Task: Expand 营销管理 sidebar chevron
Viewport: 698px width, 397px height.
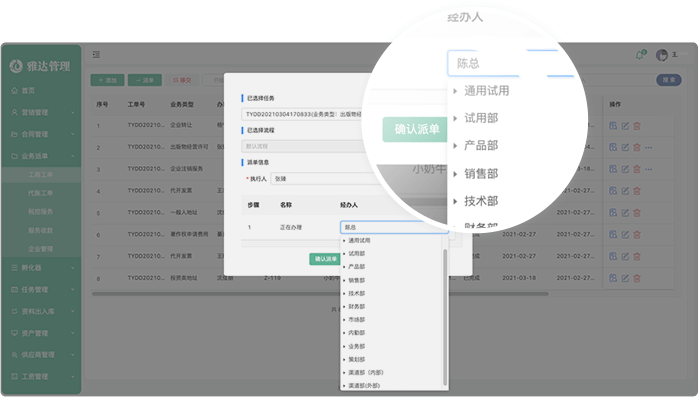Action: tap(73, 113)
